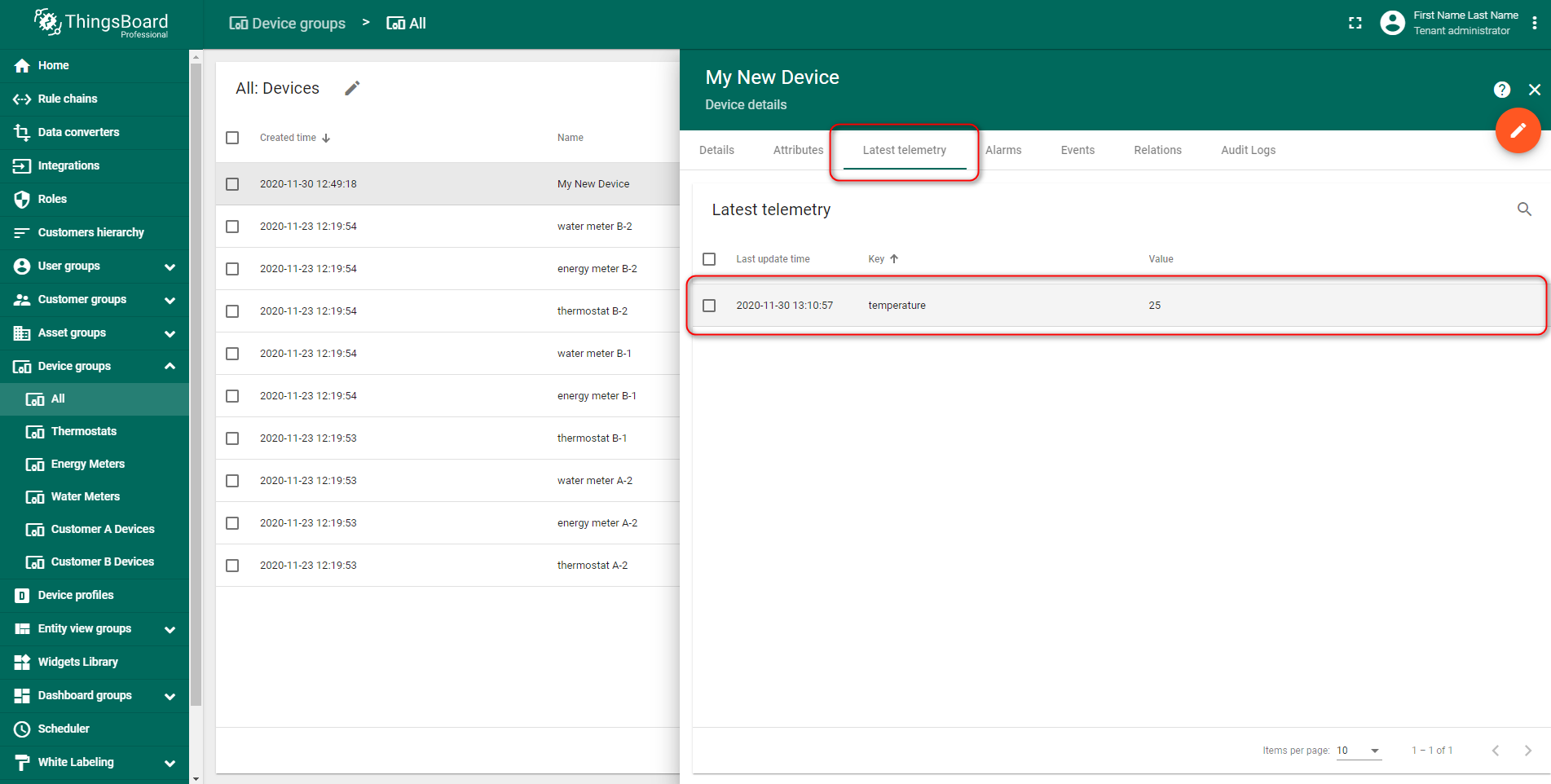This screenshot has width=1551, height=784.
Task: Open the Customers hierarchy icon
Action: 22,232
